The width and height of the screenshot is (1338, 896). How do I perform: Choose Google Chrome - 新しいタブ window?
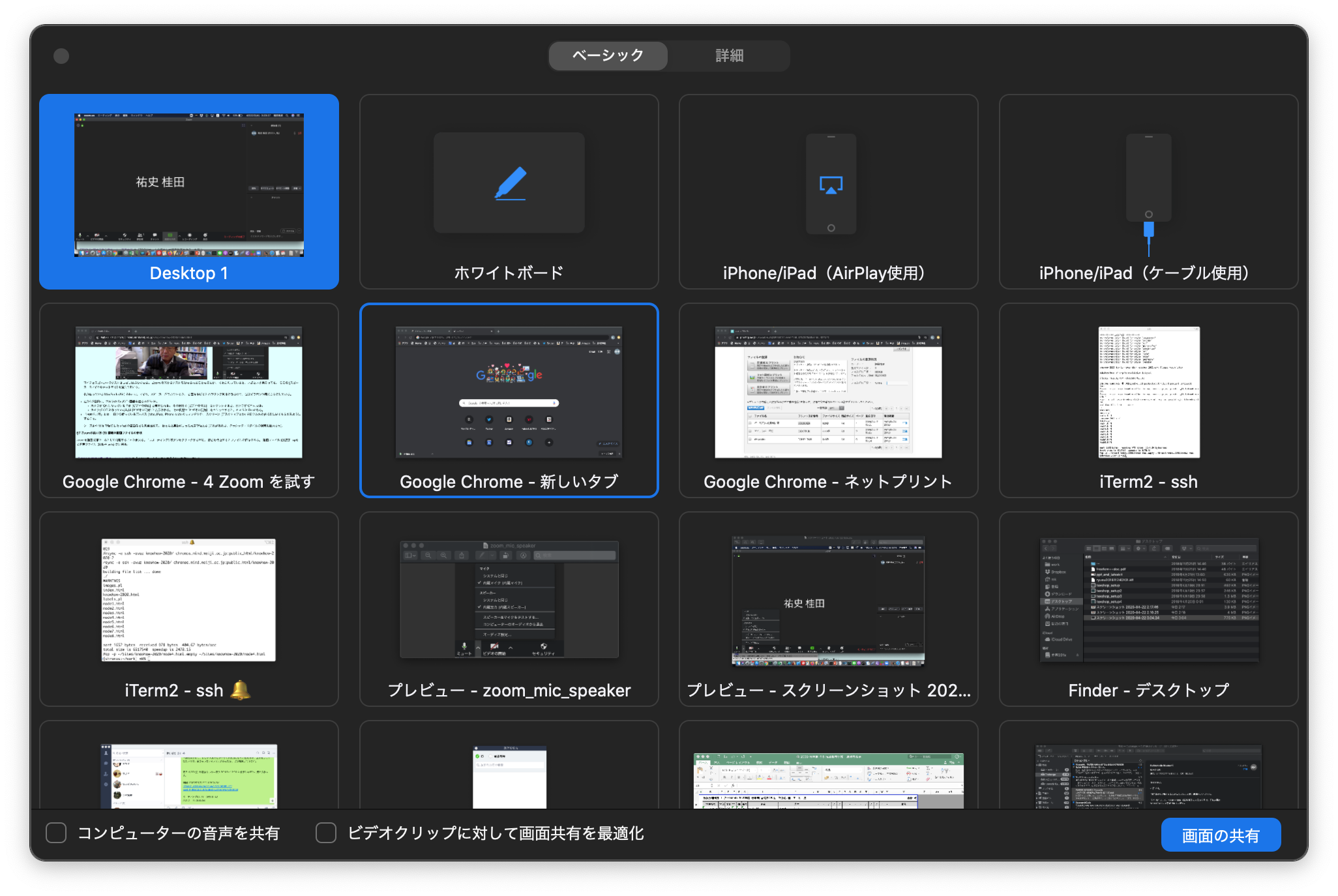509,400
